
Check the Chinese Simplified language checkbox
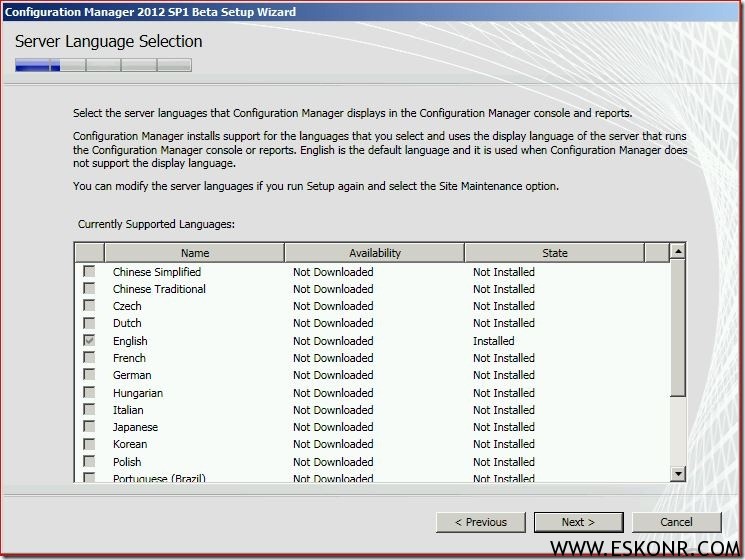click(x=89, y=271)
